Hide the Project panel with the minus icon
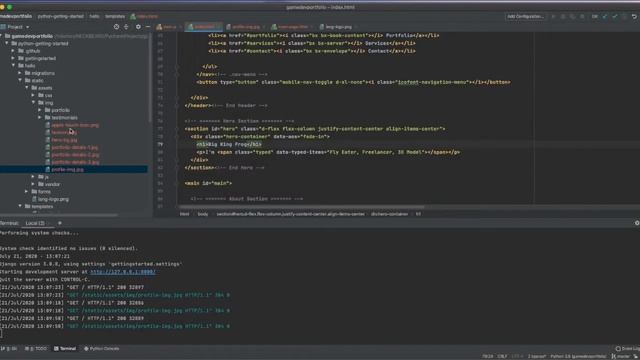640x360 pixels. [x=148, y=27]
